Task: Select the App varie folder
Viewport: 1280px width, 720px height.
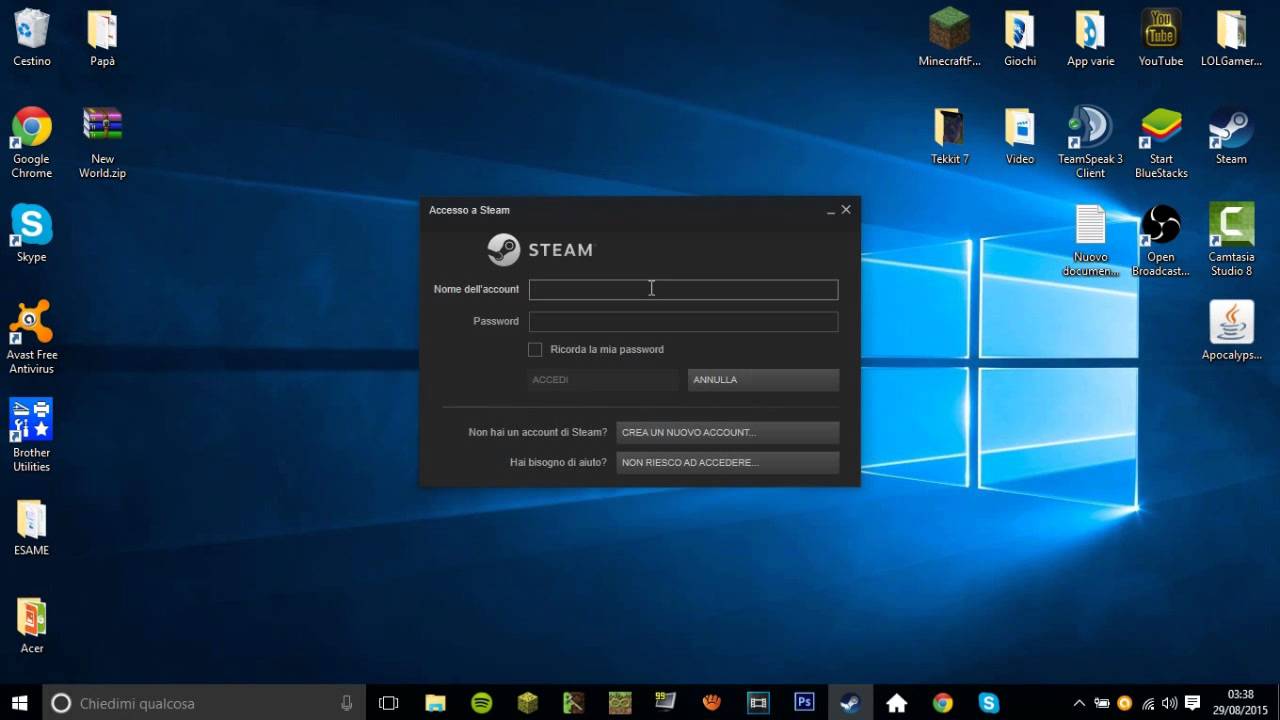Action: point(1090,38)
